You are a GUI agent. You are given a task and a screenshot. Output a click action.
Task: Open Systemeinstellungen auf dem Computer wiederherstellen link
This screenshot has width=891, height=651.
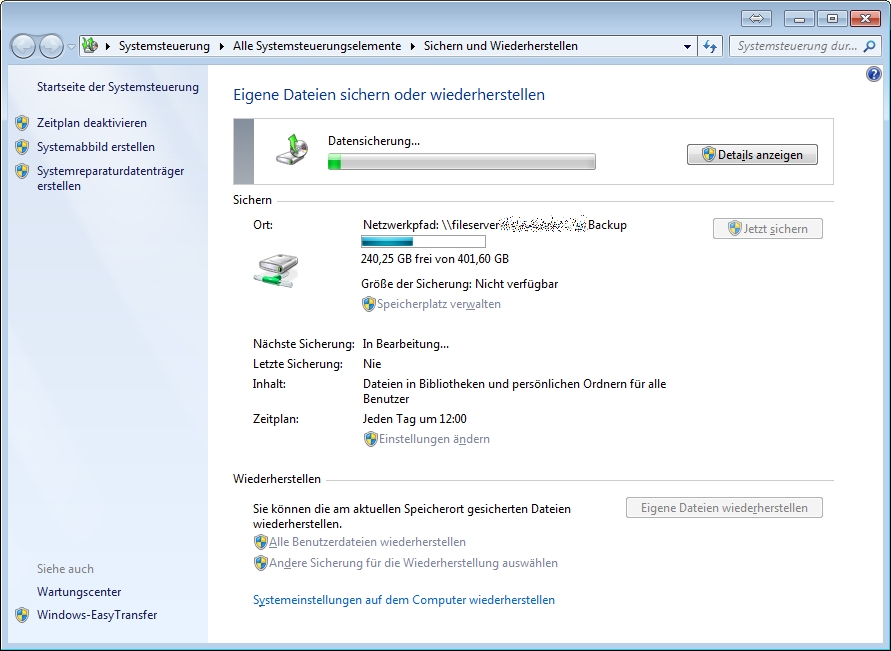click(404, 600)
